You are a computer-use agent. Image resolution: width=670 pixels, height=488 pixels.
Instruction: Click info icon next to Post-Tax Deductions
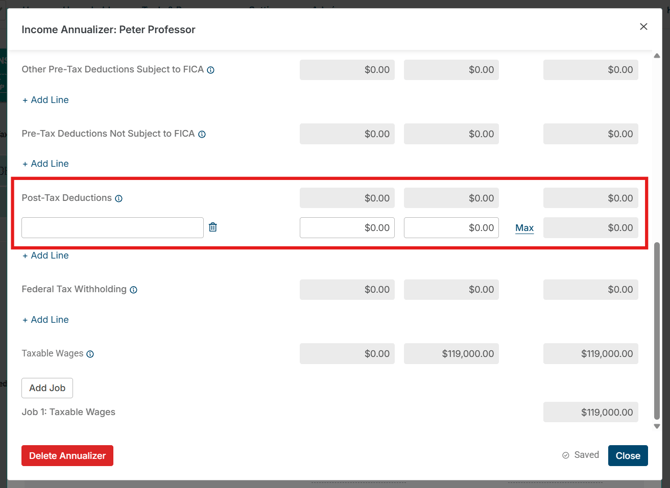point(119,199)
